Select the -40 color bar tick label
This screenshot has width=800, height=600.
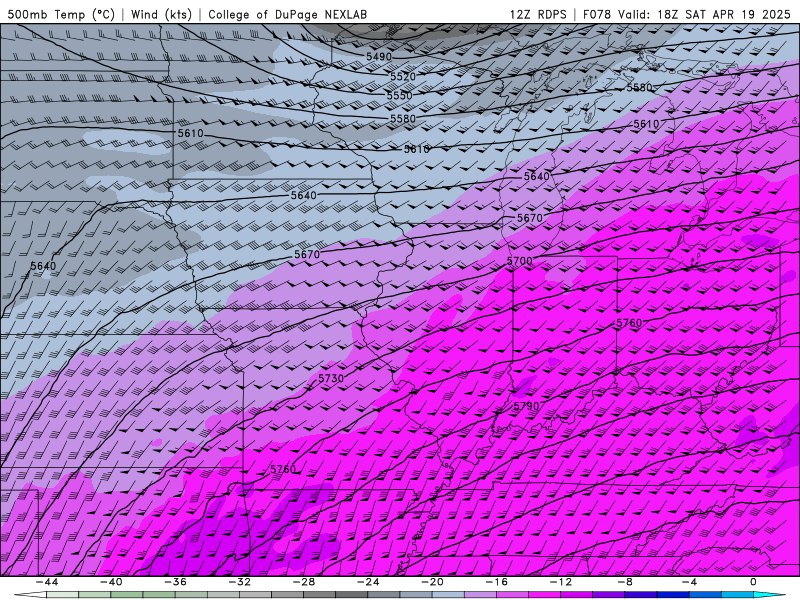tap(111, 582)
